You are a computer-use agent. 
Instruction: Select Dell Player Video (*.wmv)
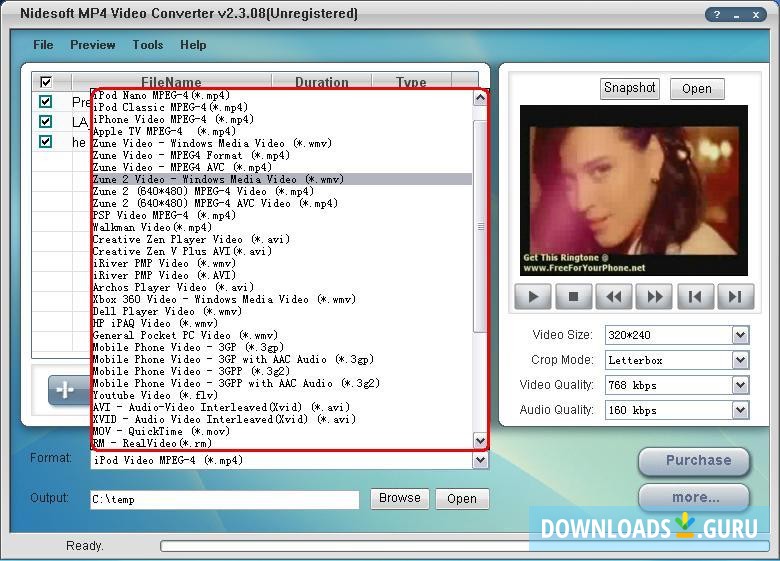tap(282, 311)
